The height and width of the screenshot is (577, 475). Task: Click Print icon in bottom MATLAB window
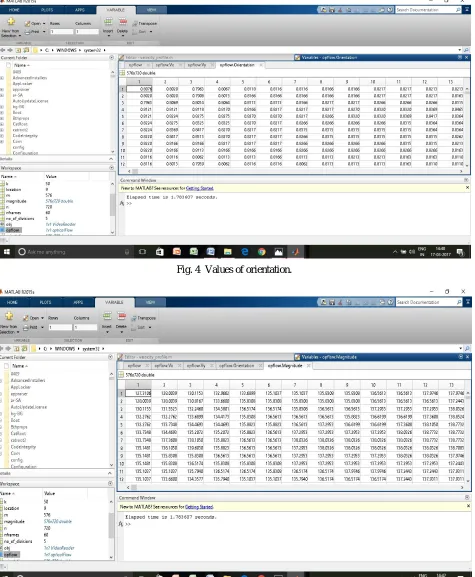26,327
